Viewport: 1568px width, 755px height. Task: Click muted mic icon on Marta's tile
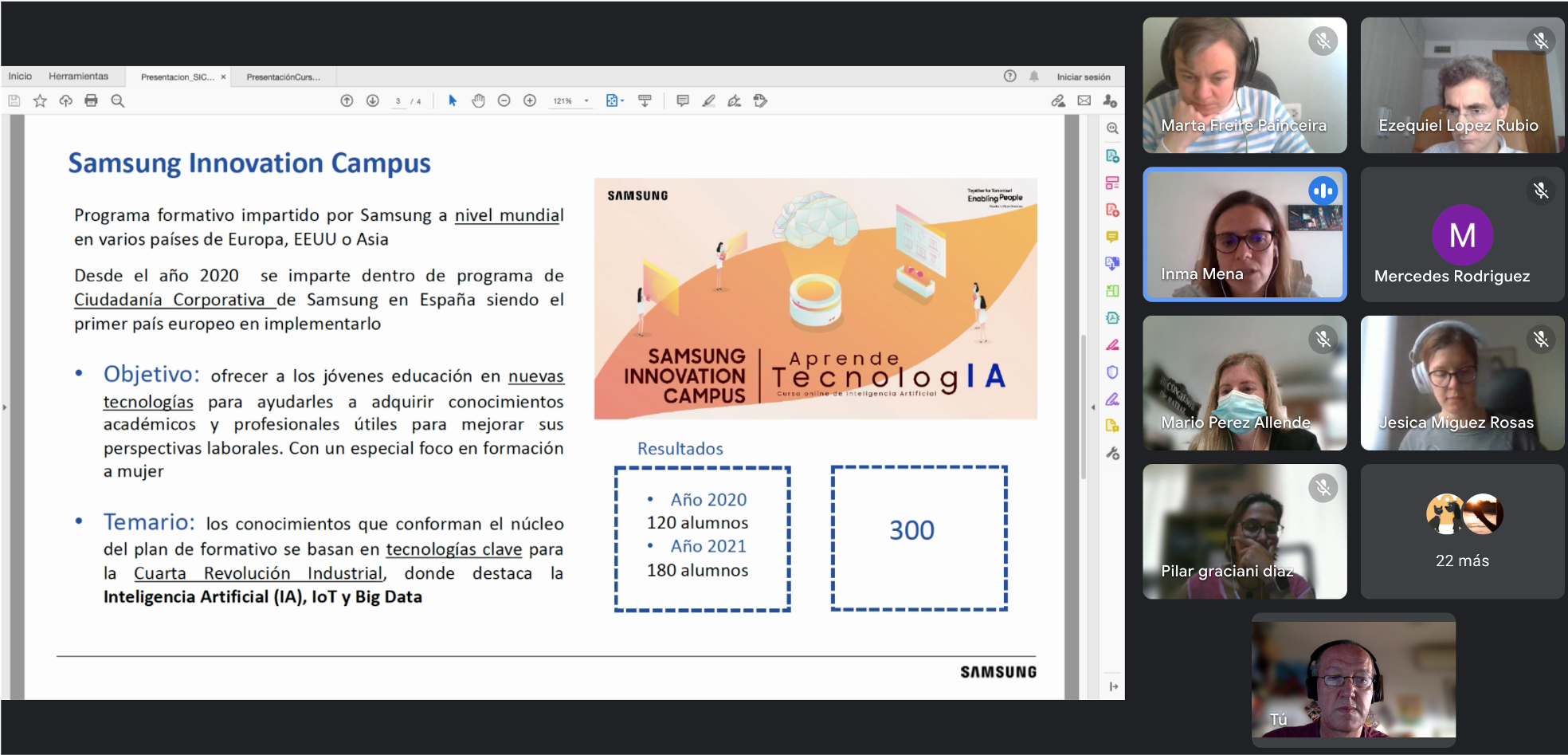click(x=1323, y=41)
